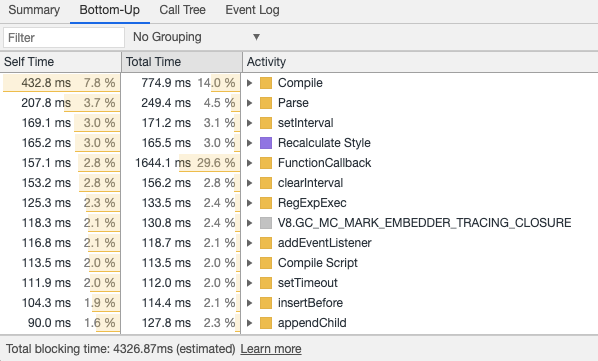This screenshot has width=598, height=361.
Task: Expand the setTimeout row
Action: pos(249,283)
